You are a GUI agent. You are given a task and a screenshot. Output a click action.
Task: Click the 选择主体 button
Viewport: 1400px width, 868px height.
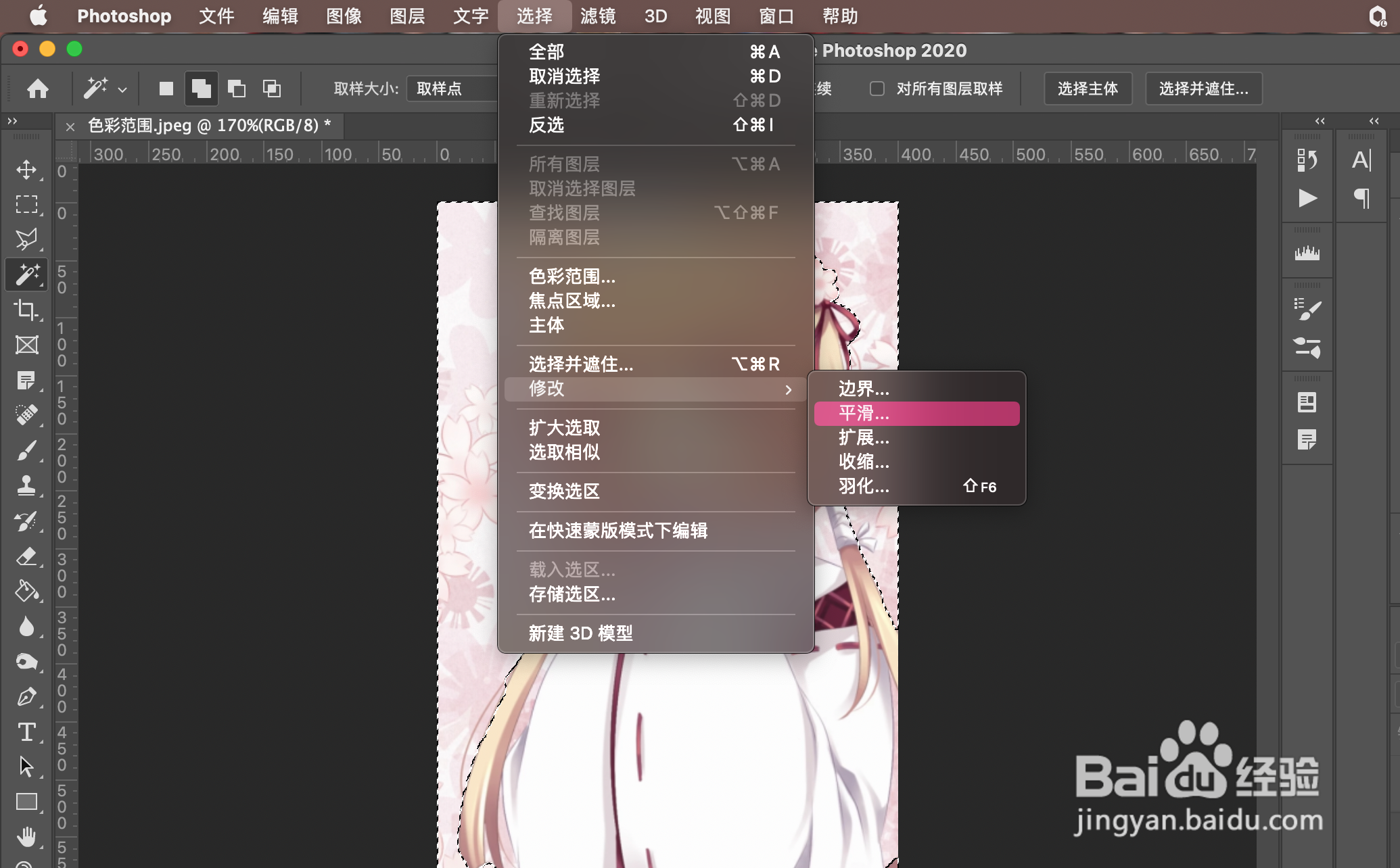click(x=1088, y=89)
